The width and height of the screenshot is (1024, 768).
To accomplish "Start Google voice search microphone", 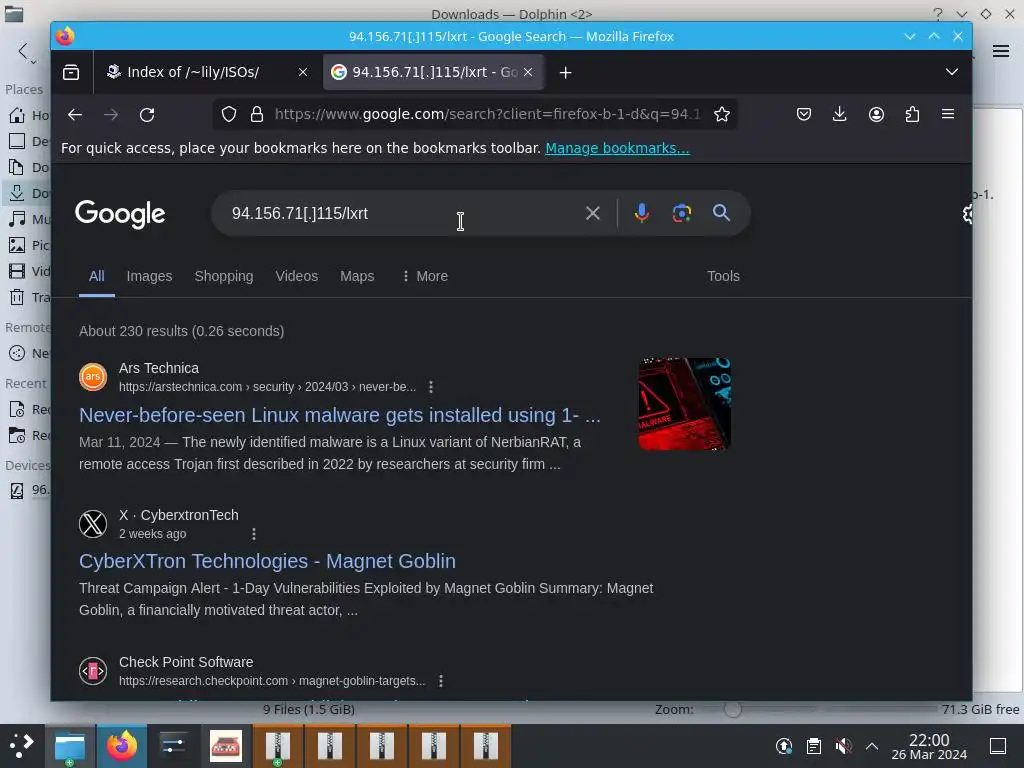I will point(642,213).
